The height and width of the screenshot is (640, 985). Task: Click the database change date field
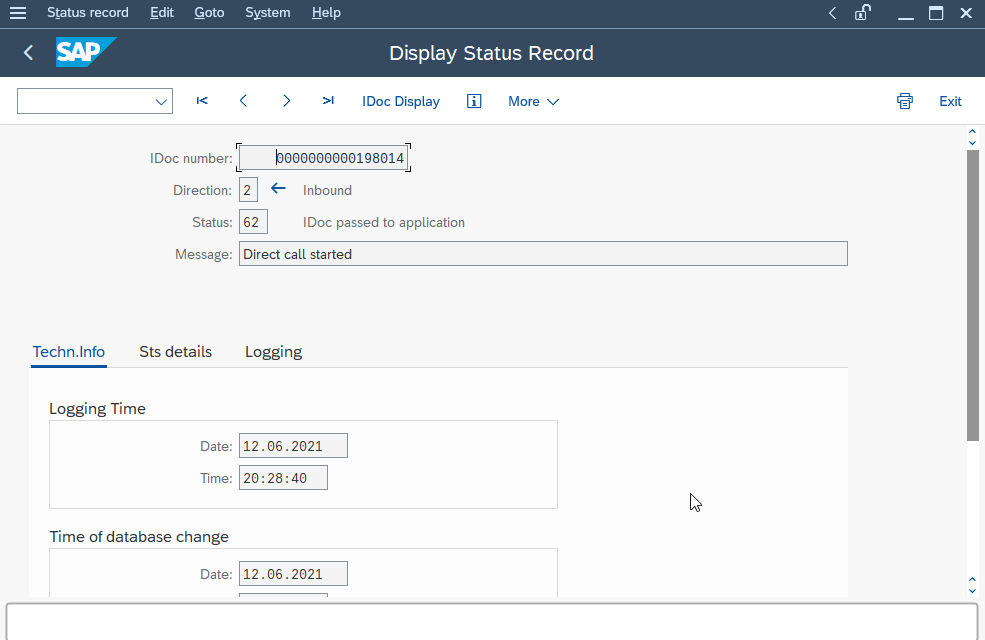click(293, 574)
